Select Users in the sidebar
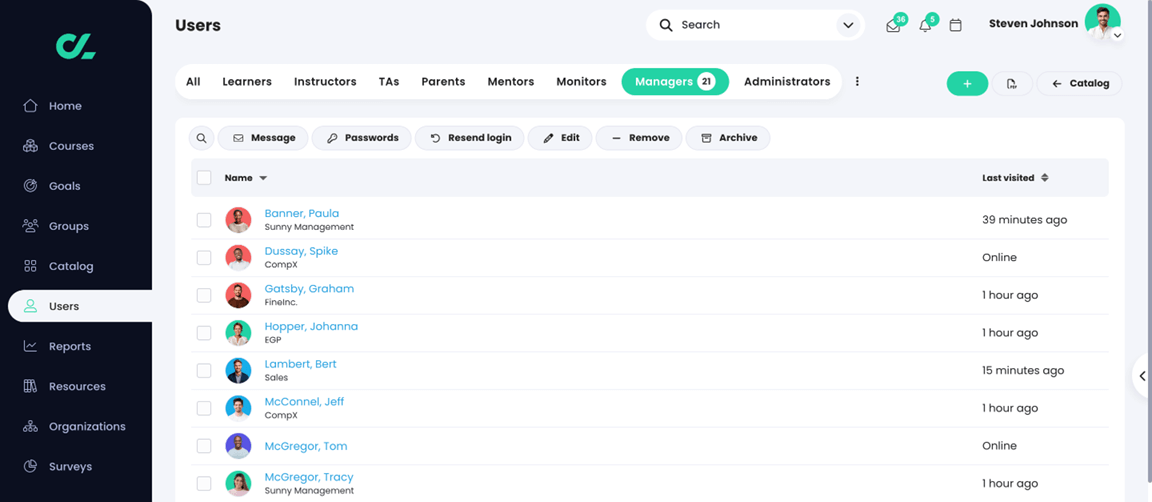 pos(80,306)
